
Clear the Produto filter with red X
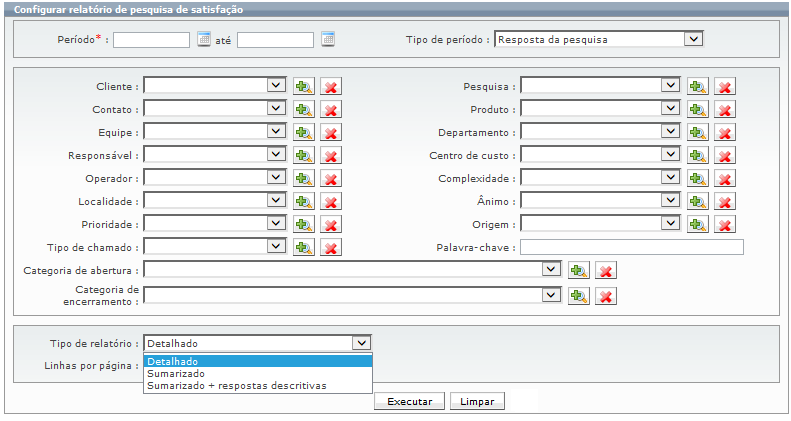[x=725, y=109]
